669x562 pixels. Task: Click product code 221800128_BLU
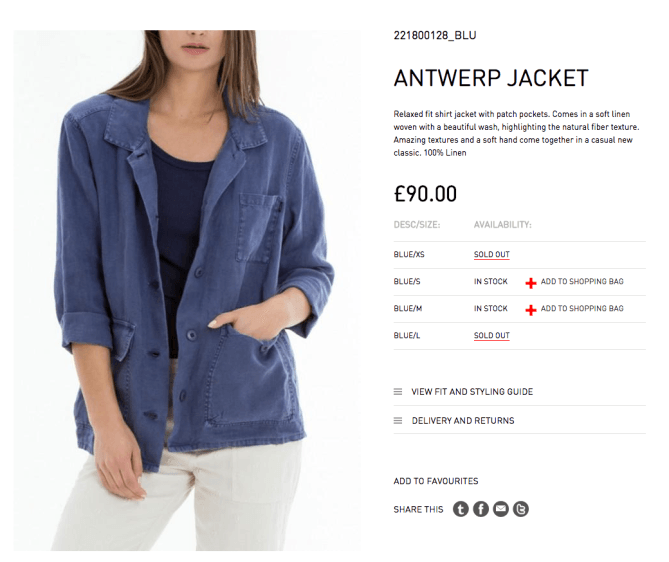(x=435, y=35)
